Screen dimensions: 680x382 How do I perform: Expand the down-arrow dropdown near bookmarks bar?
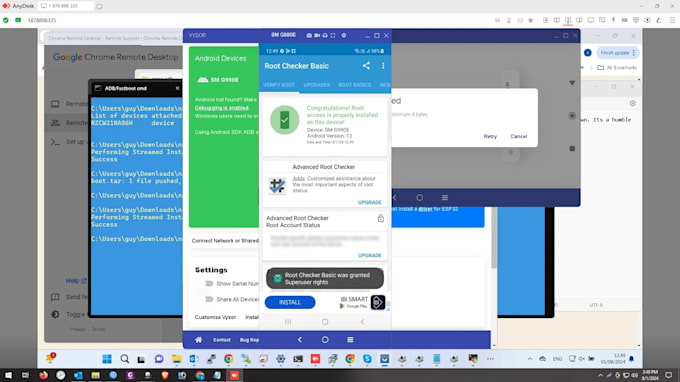coord(572,83)
